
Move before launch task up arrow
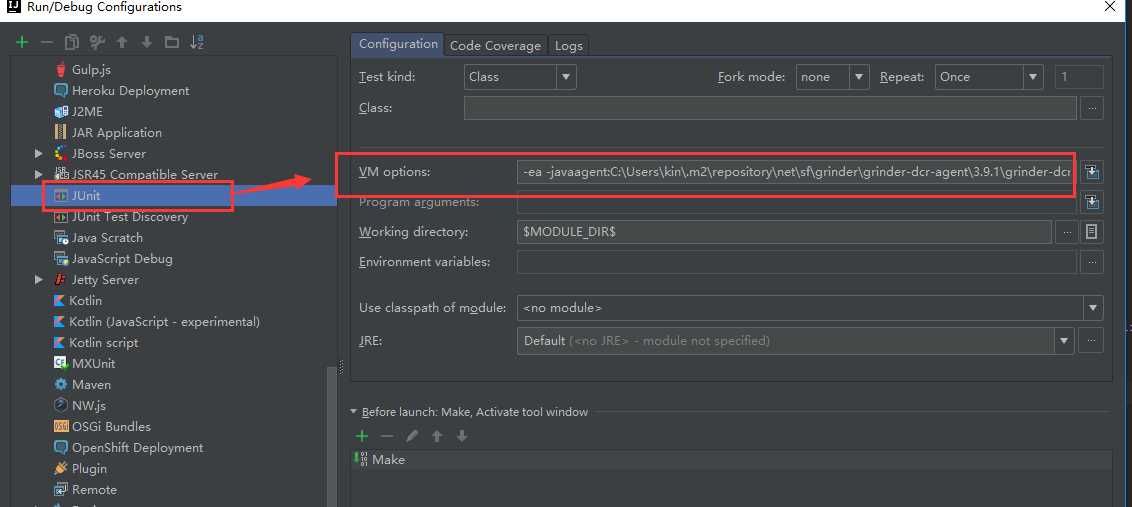click(x=437, y=436)
